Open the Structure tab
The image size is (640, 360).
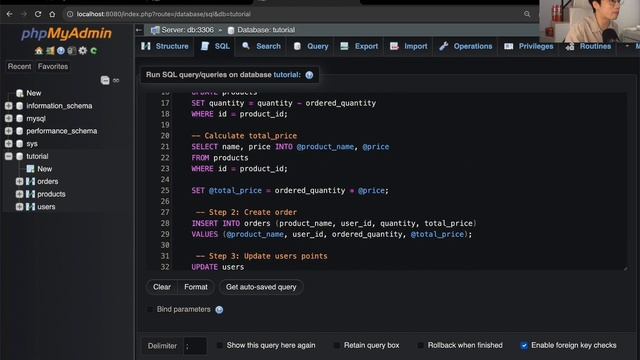(165, 46)
